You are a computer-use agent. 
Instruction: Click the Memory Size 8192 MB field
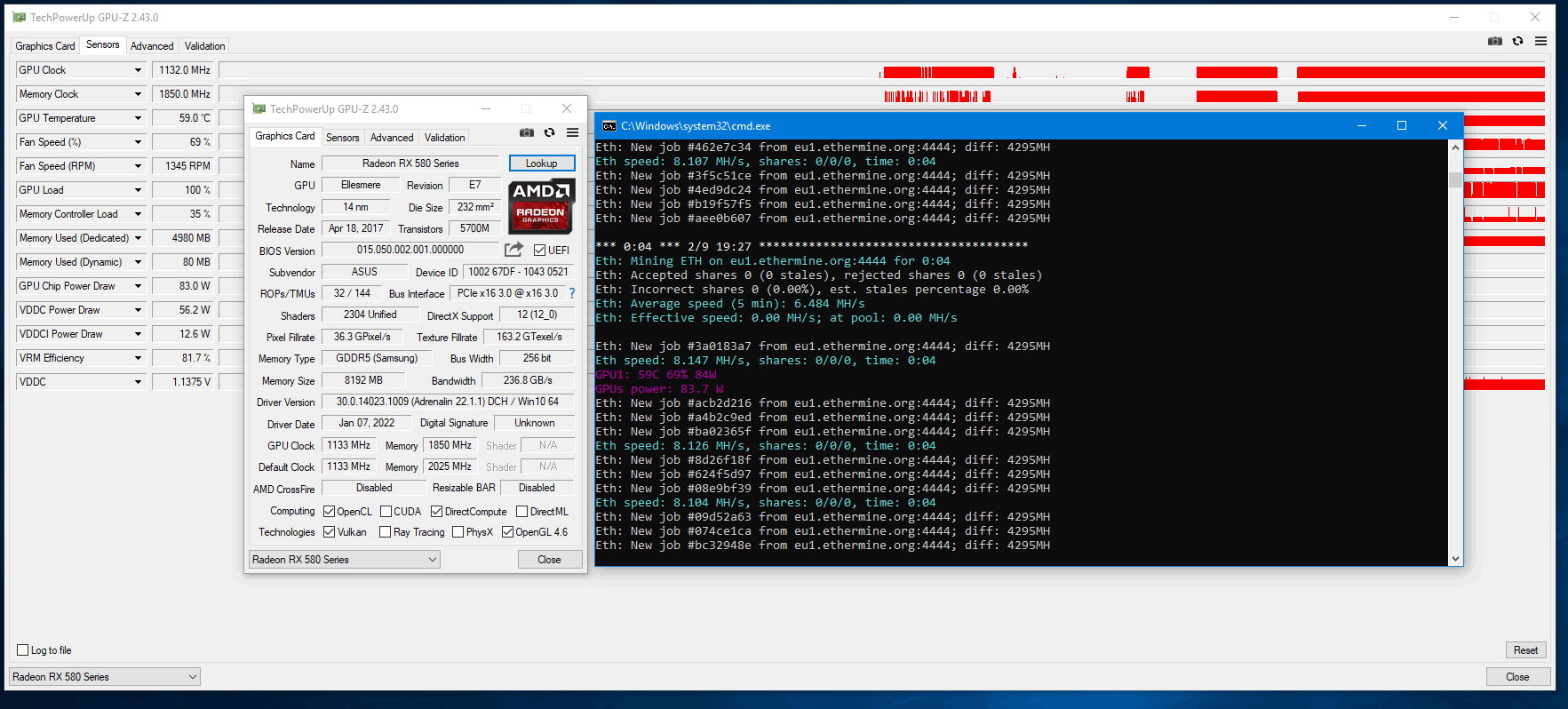click(364, 380)
